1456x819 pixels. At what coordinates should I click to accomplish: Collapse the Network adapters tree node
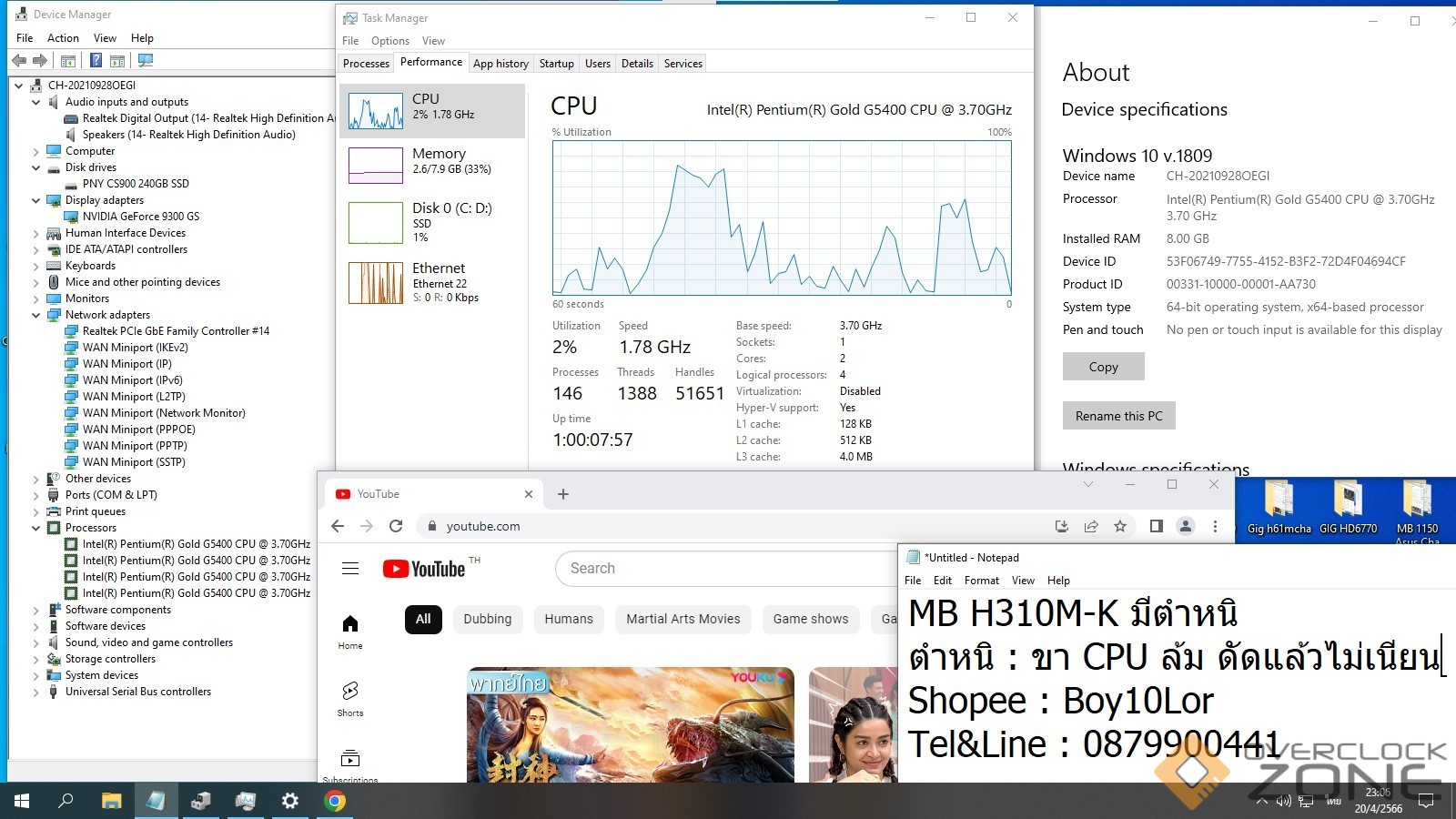click(36, 315)
